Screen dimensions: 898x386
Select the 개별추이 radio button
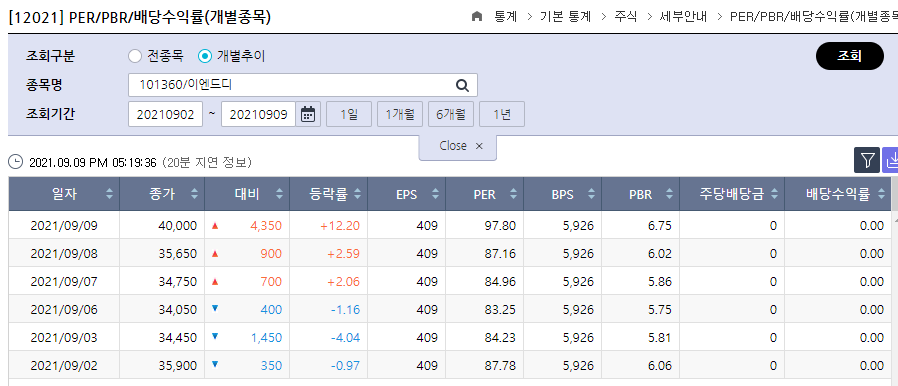pos(204,56)
